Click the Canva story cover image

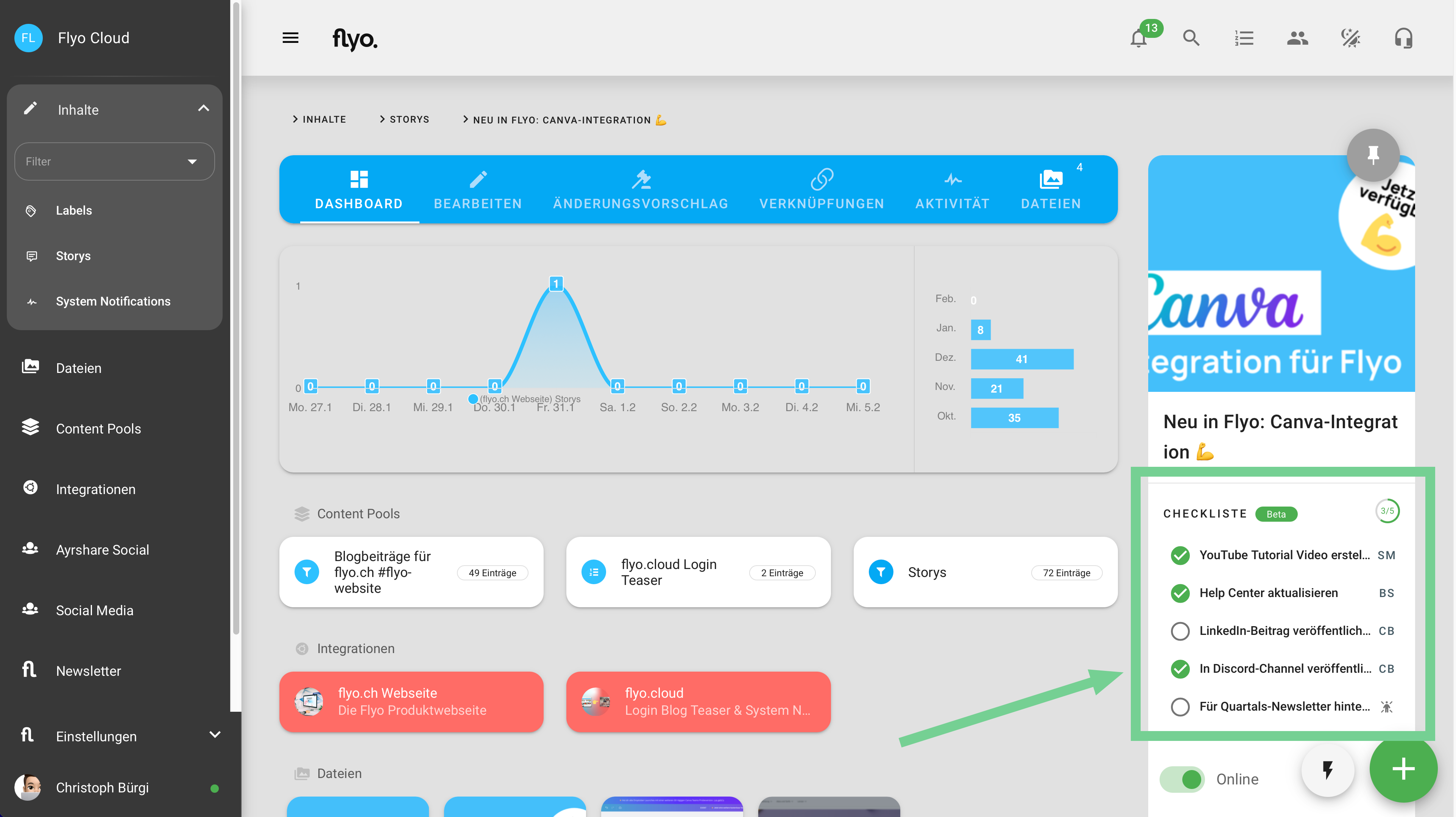pyautogui.click(x=1281, y=274)
